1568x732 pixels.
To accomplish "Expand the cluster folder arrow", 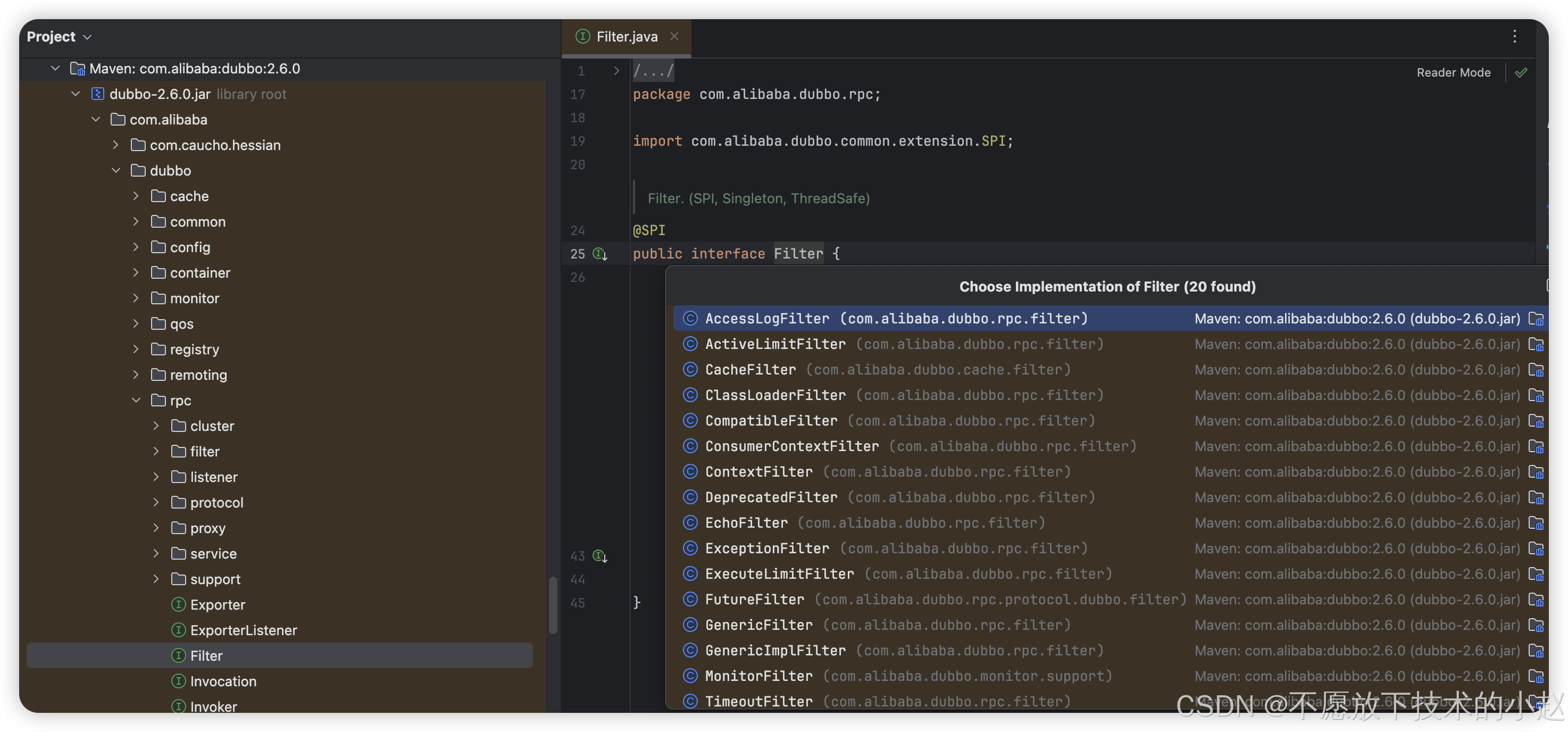I will pos(156,426).
